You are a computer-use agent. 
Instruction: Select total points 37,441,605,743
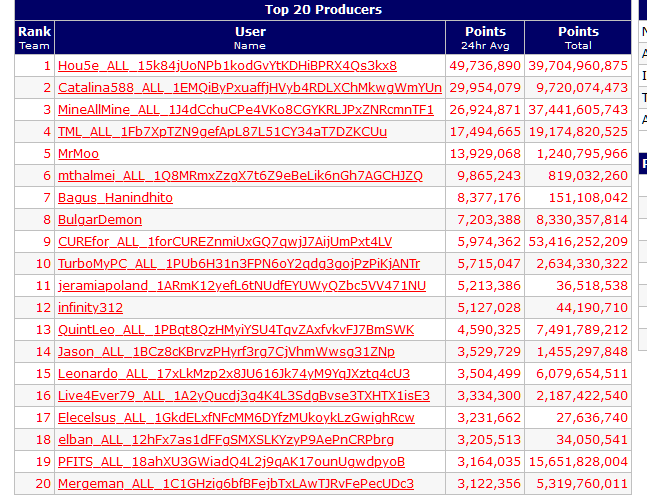click(x=578, y=109)
